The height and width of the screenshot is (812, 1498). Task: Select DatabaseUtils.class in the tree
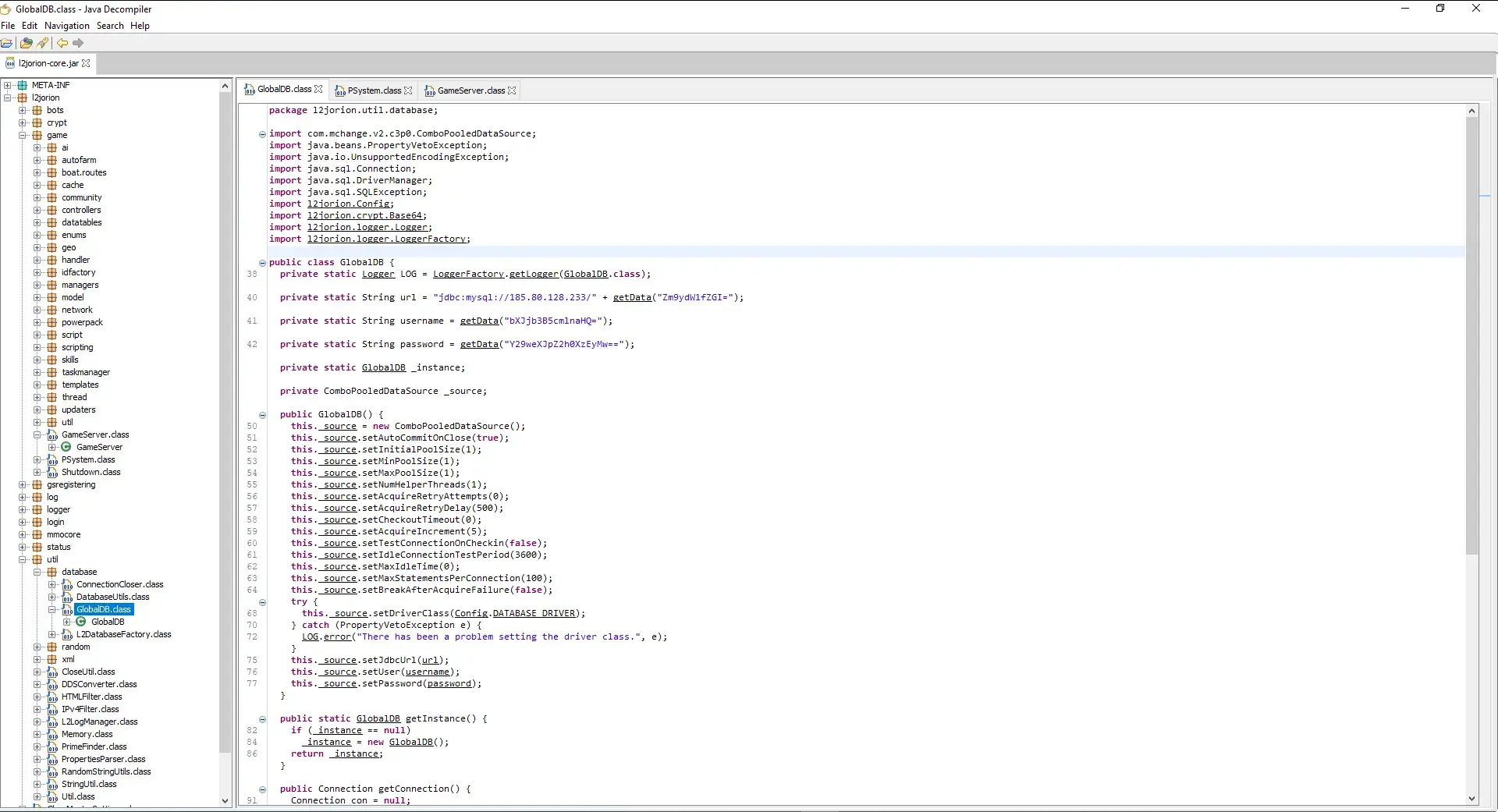coord(112,597)
